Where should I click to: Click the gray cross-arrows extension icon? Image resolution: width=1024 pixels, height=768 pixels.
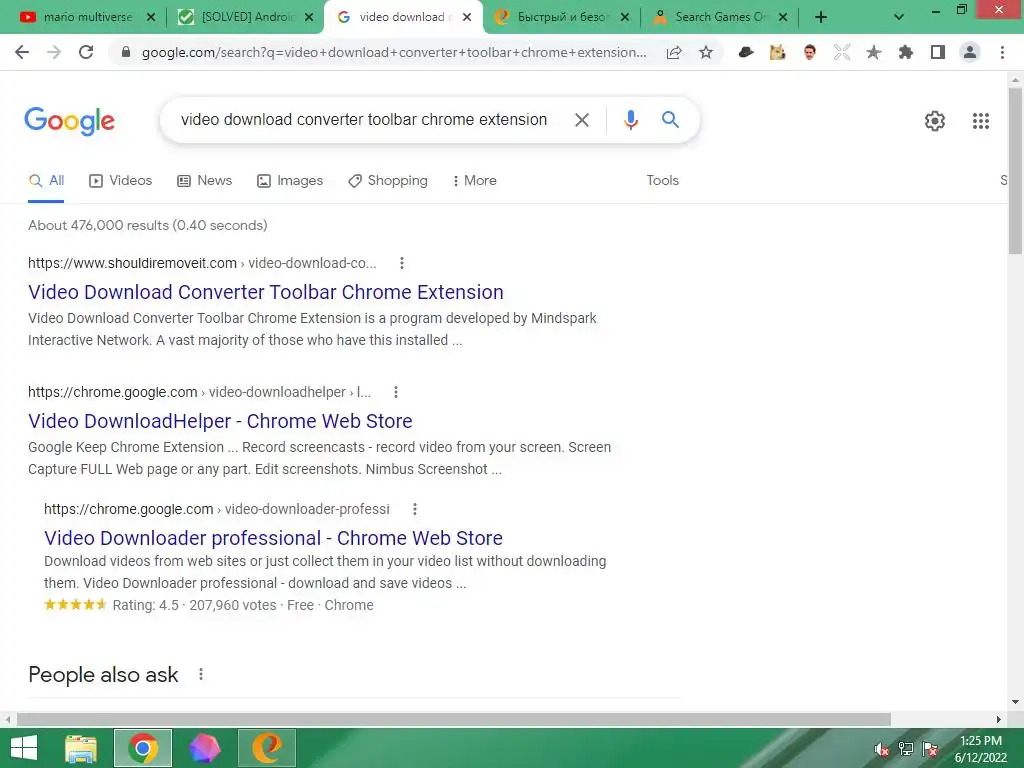tap(841, 52)
